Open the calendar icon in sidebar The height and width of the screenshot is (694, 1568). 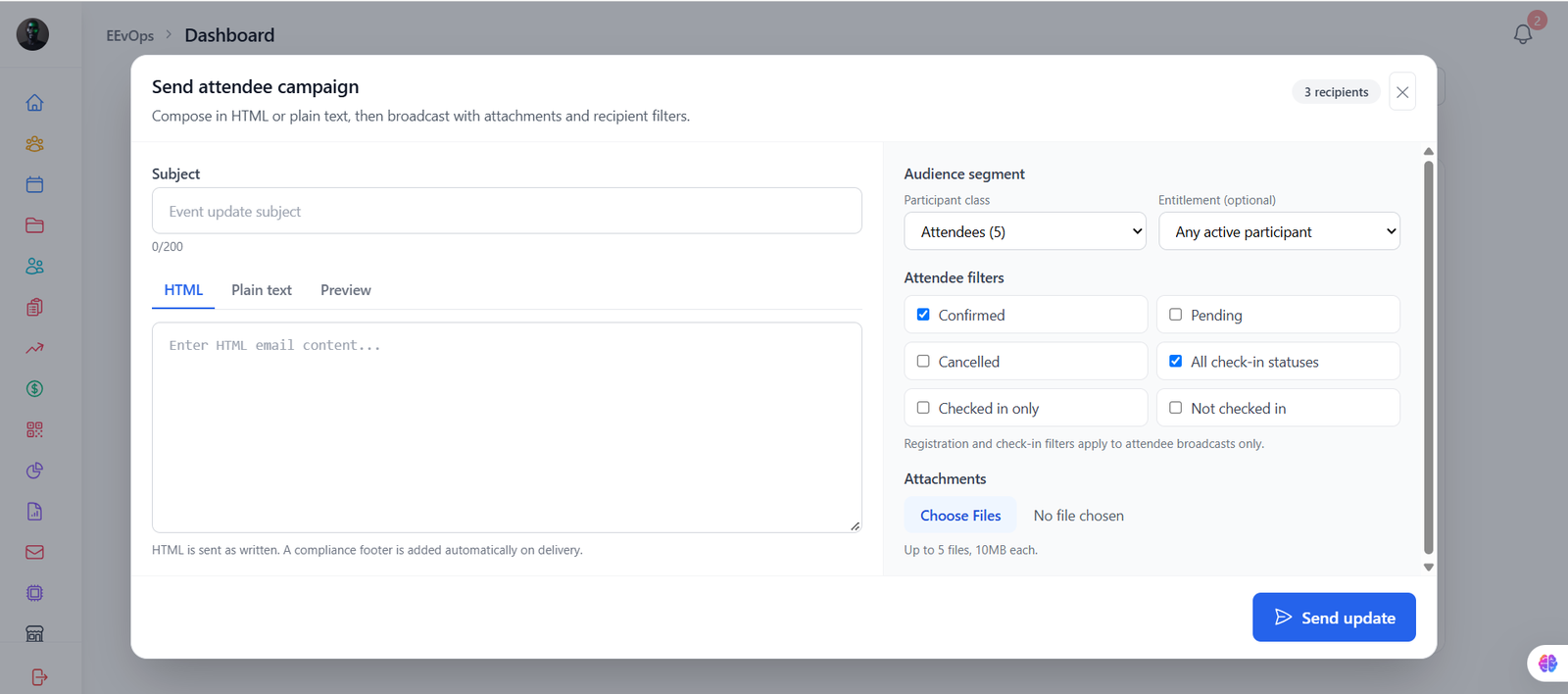click(34, 184)
